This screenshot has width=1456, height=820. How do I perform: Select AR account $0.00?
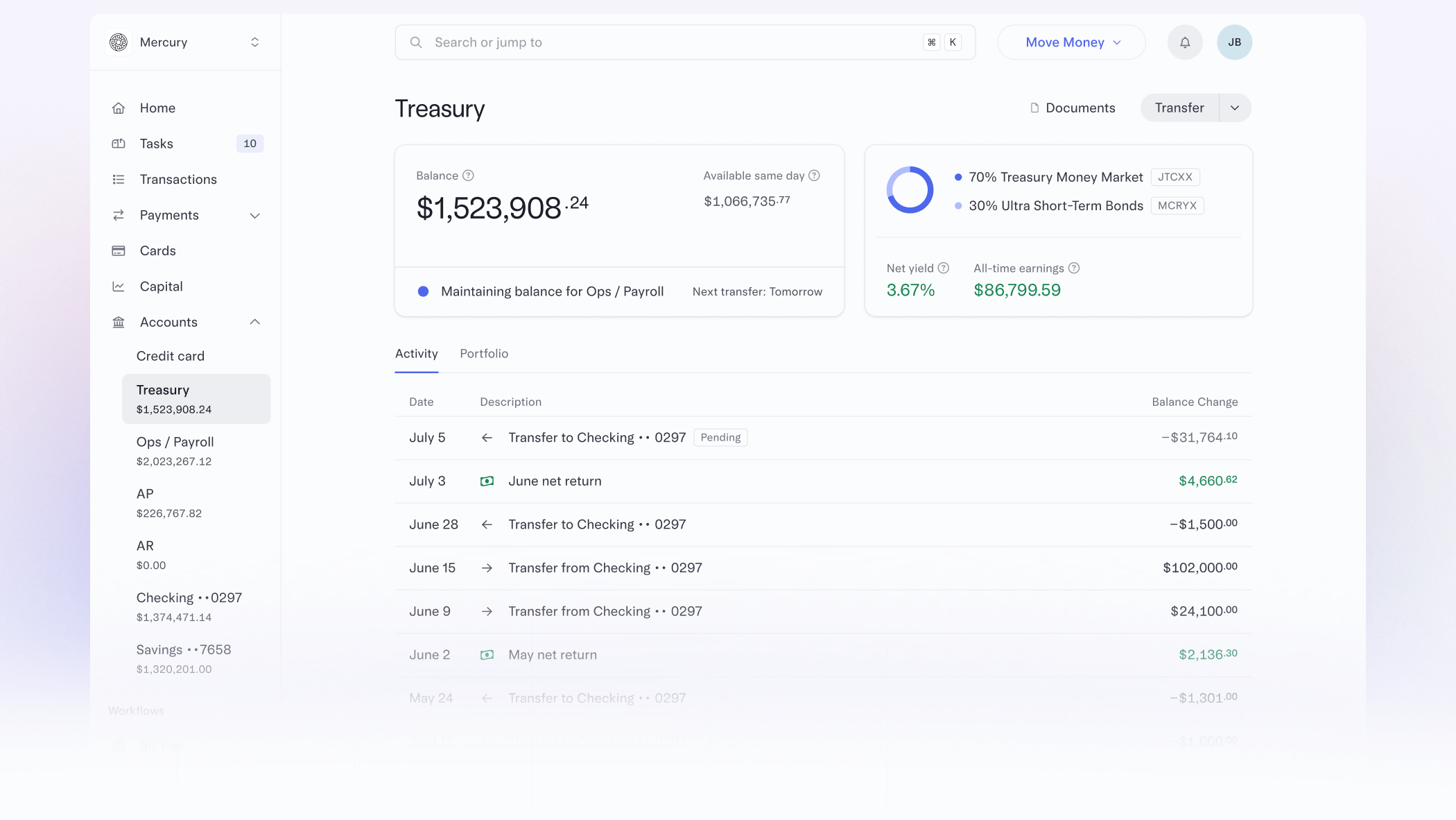click(x=151, y=555)
